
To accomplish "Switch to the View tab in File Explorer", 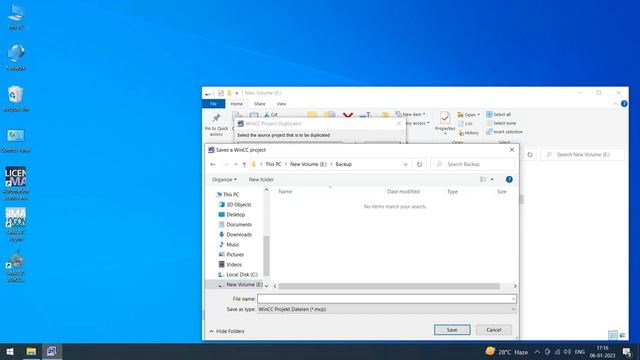I will point(281,104).
